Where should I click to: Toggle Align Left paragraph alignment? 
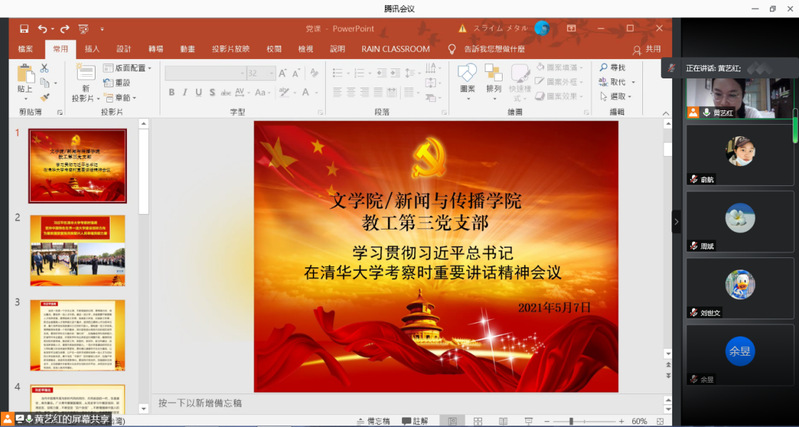pyautogui.click(x=337, y=92)
